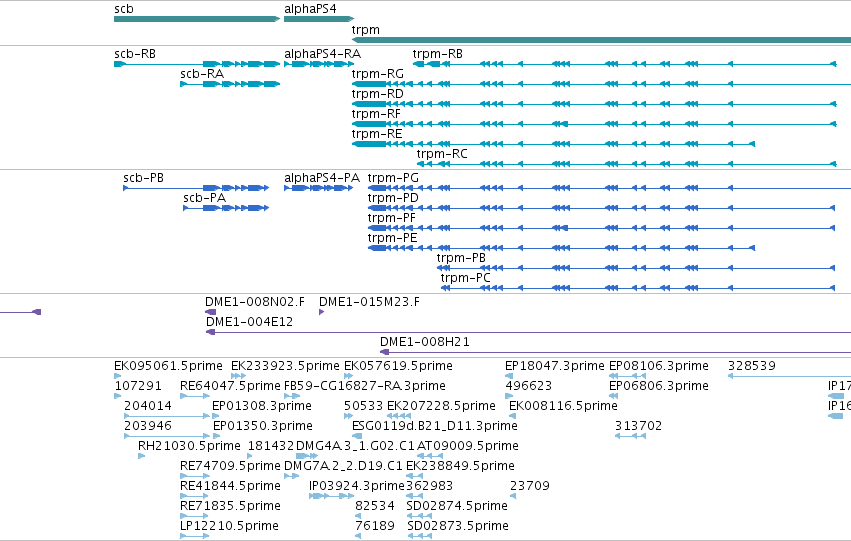Click the DME1-015M23.F clone label
The image size is (851, 541).
(369, 302)
